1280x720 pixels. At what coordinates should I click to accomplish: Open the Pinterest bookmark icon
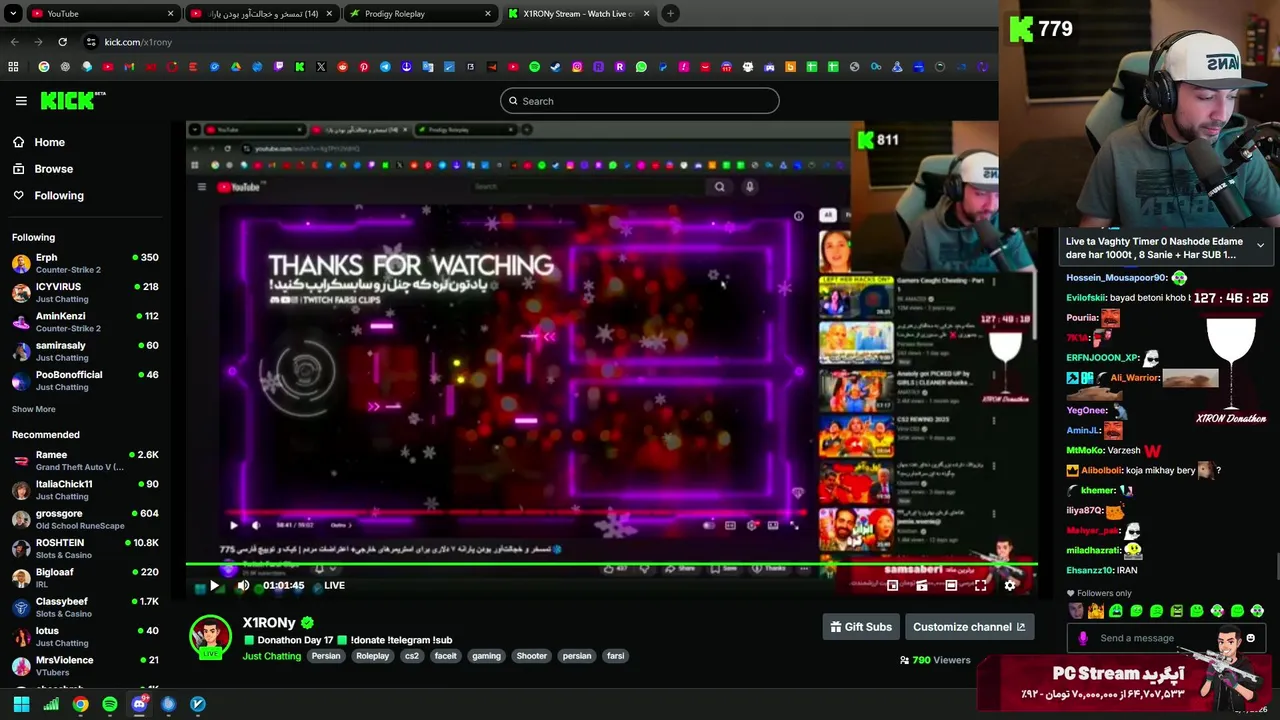363,67
